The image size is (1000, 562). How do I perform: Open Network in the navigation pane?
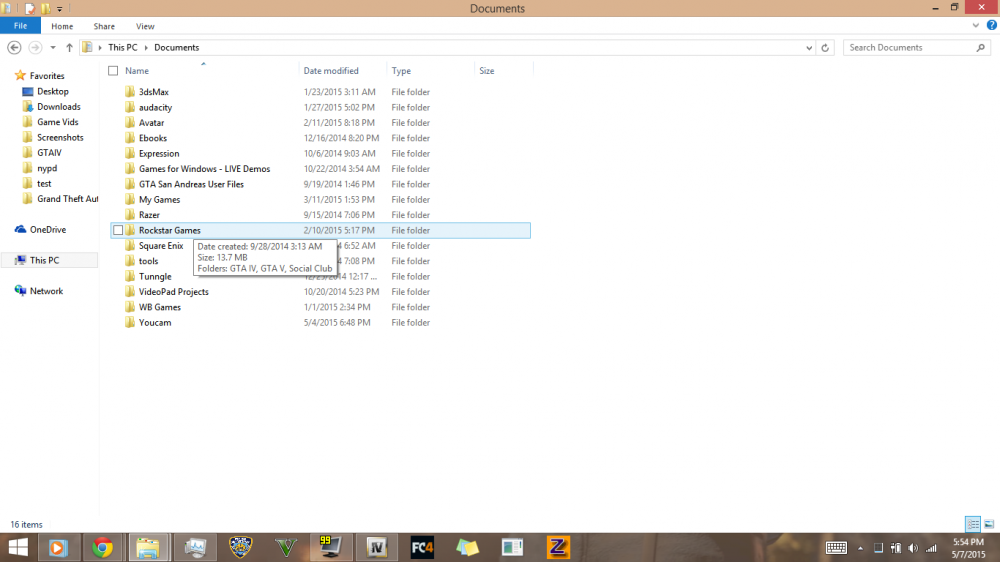(x=47, y=291)
